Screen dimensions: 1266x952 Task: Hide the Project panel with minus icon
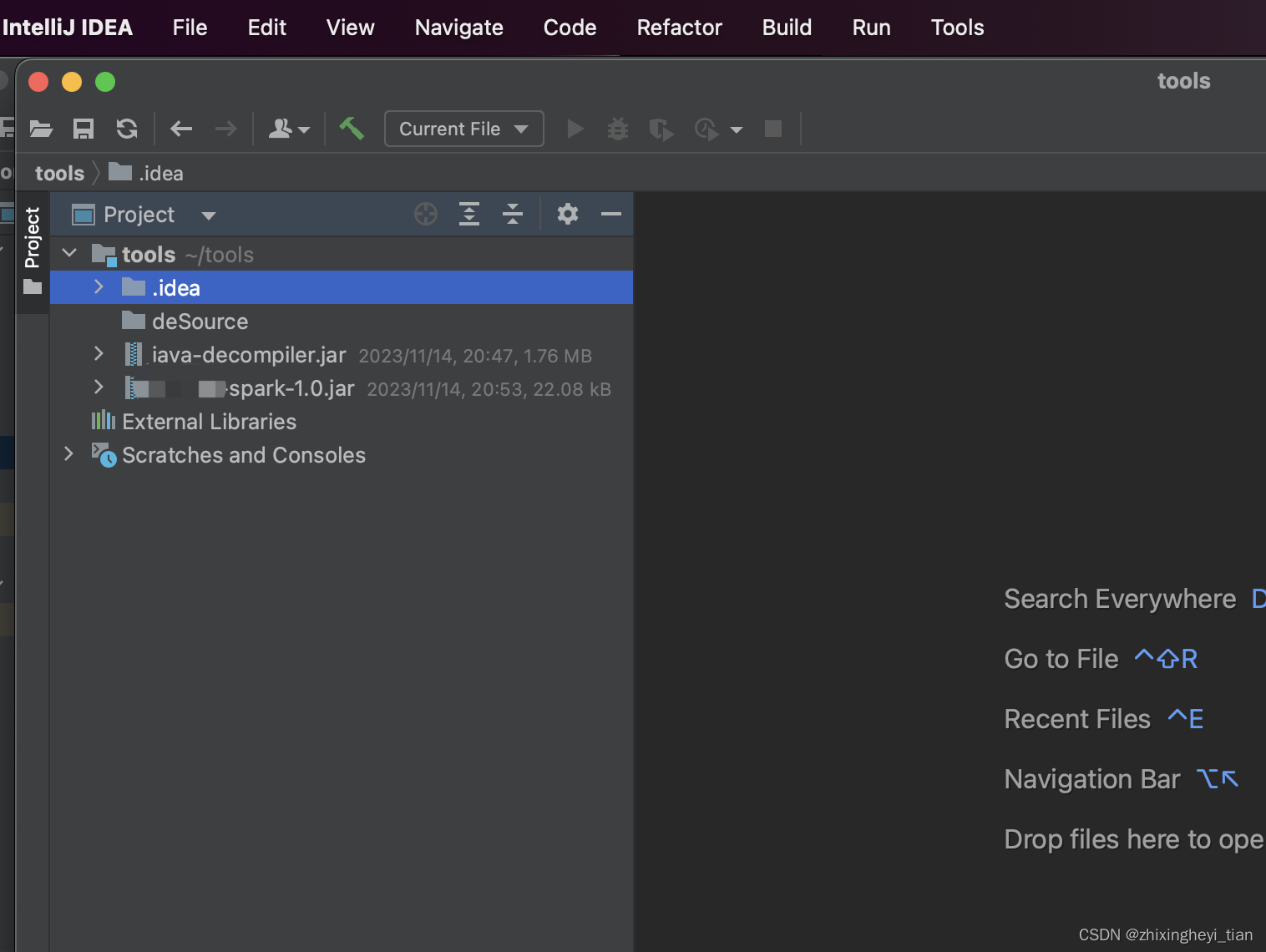[611, 215]
